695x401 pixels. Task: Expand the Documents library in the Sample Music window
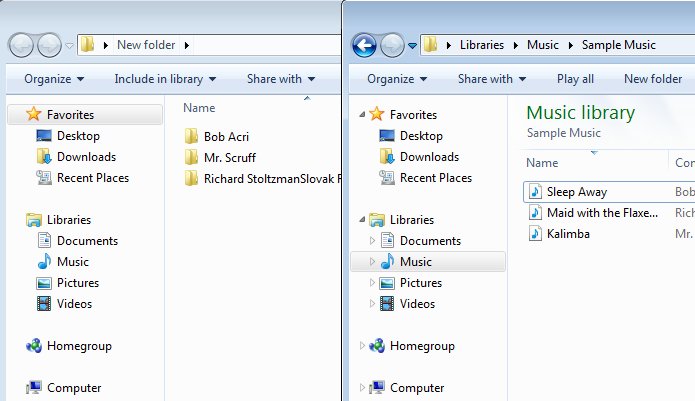[x=372, y=241]
